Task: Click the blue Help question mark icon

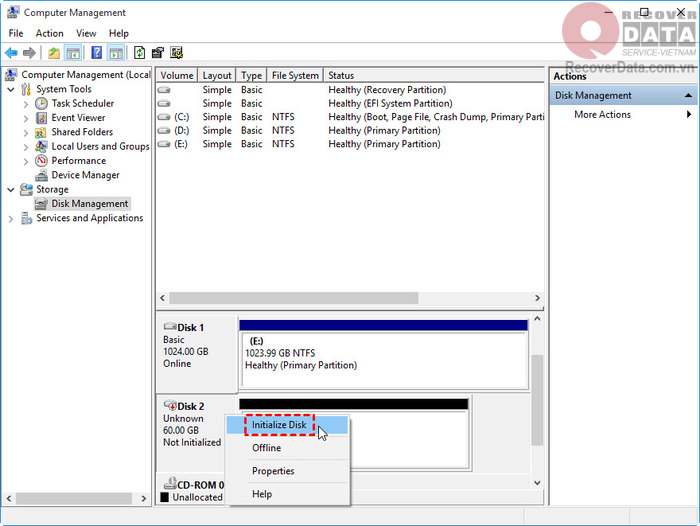Action: (x=97, y=53)
